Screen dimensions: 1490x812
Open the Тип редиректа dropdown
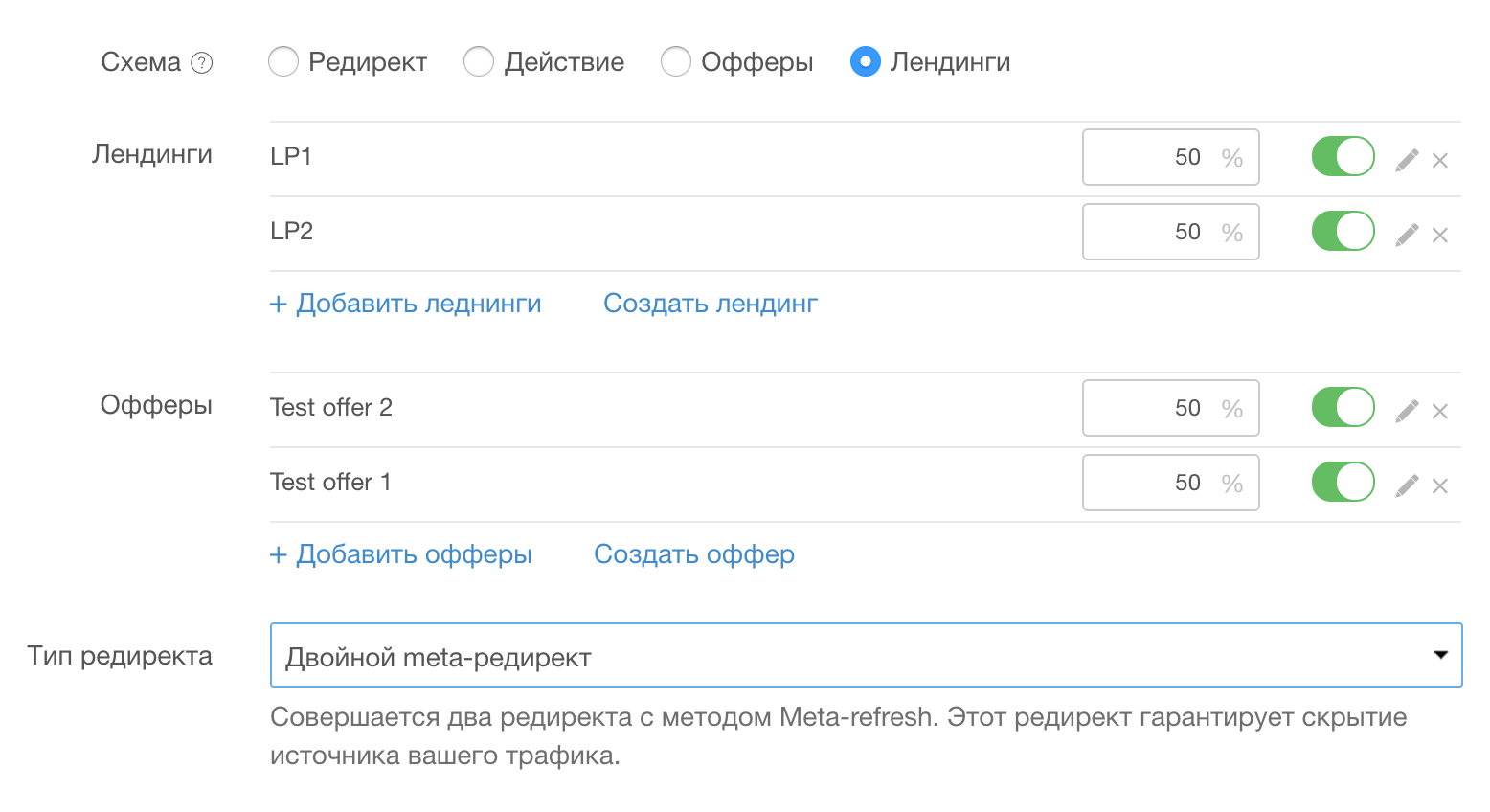pos(866,655)
